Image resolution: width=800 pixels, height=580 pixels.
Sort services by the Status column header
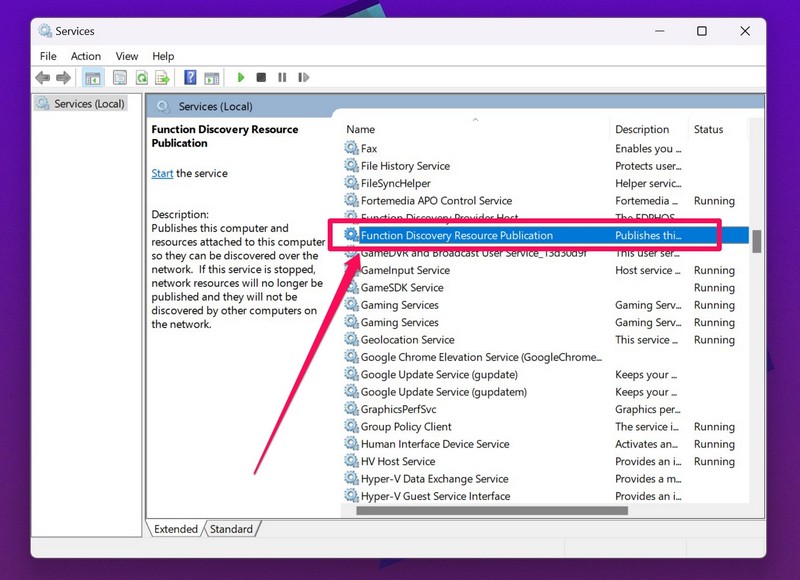coord(708,129)
